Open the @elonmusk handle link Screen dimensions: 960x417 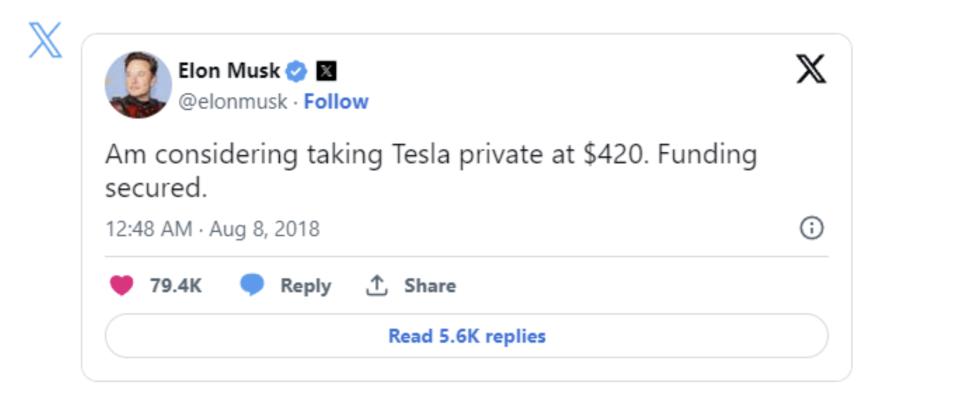(x=233, y=102)
